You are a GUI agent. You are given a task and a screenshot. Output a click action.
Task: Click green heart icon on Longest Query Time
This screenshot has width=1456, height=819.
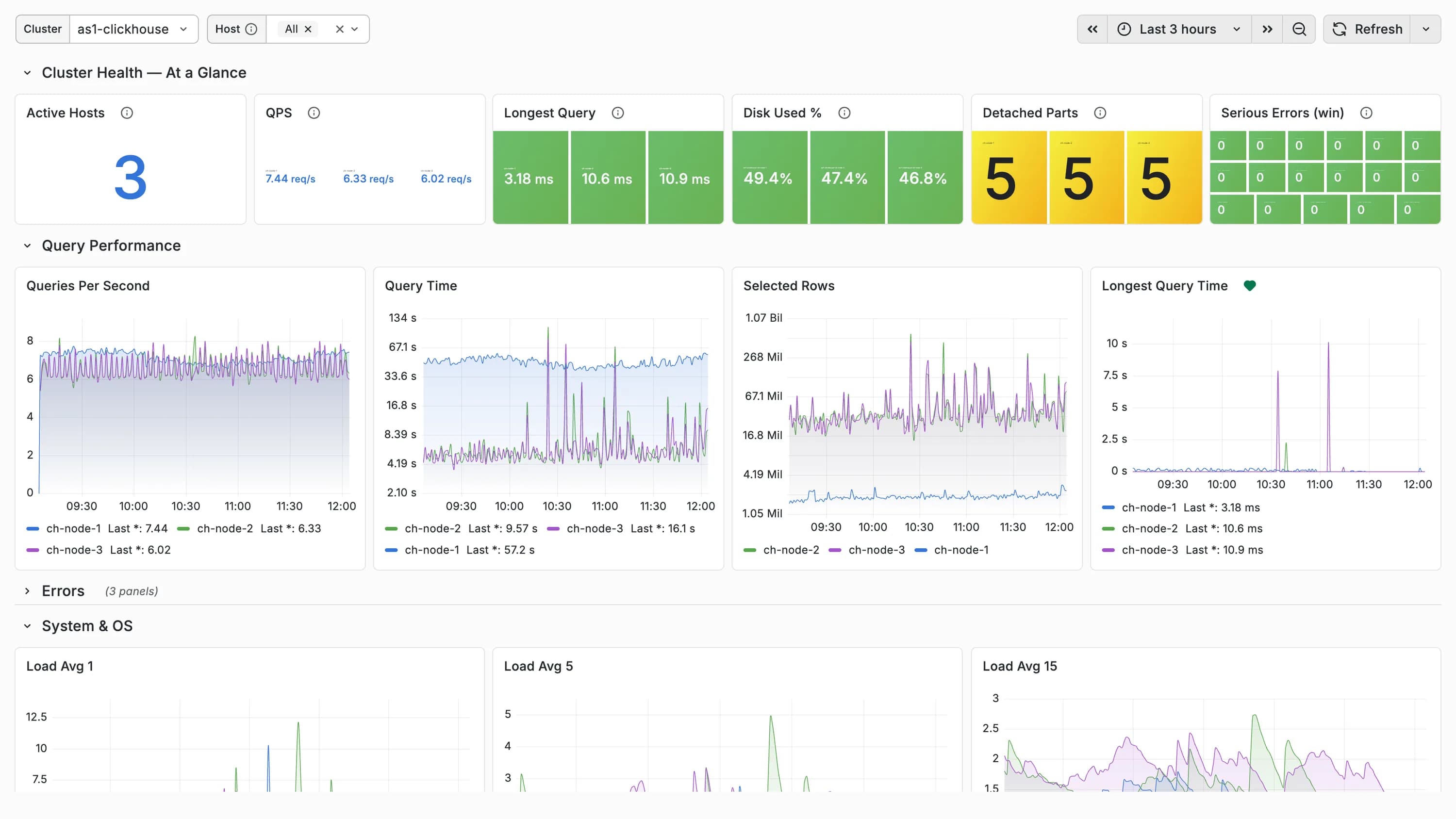point(1250,286)
